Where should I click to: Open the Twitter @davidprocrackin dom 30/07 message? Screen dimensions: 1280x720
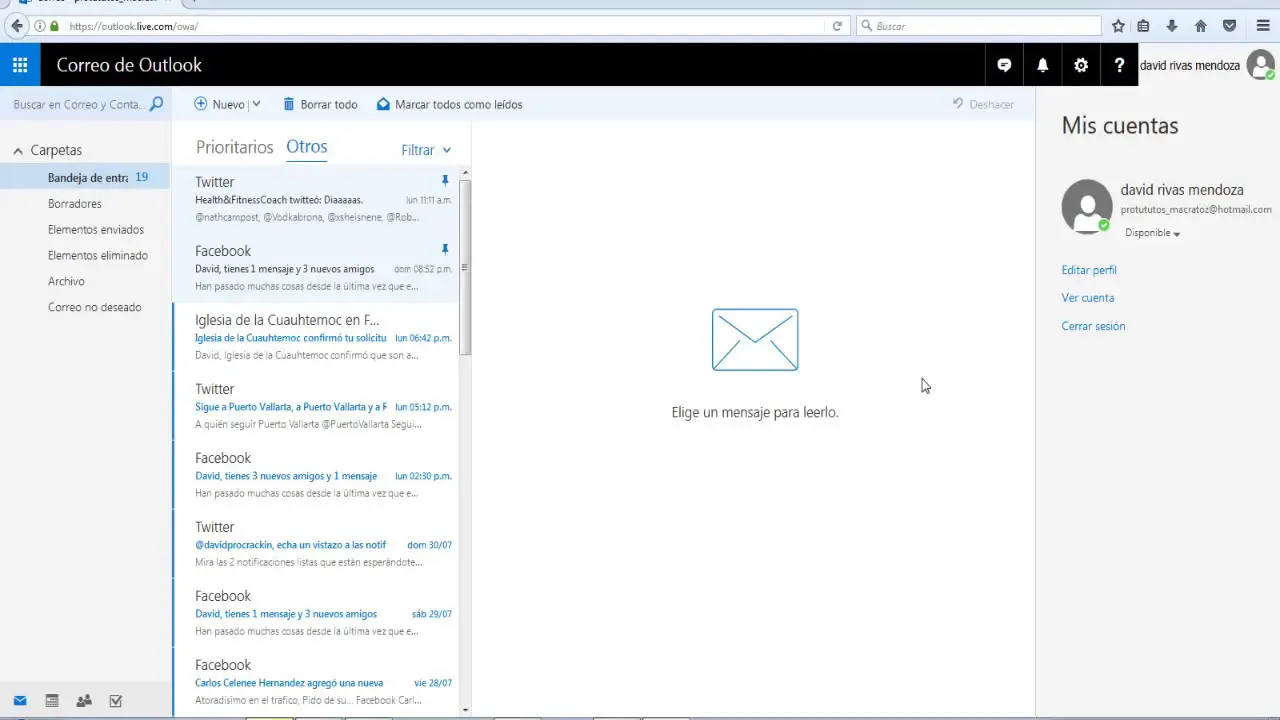[315, 545]
